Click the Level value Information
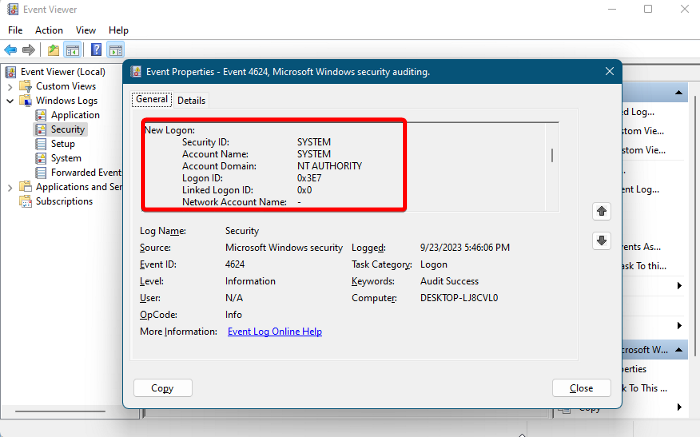The image size is (700, 437). point(250,281)
